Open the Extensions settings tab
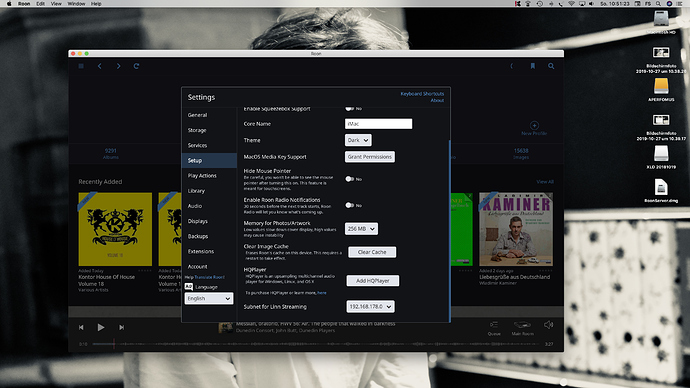Viewport: 690px width, 388px height. pyautogui.click(x=209, y=252)
